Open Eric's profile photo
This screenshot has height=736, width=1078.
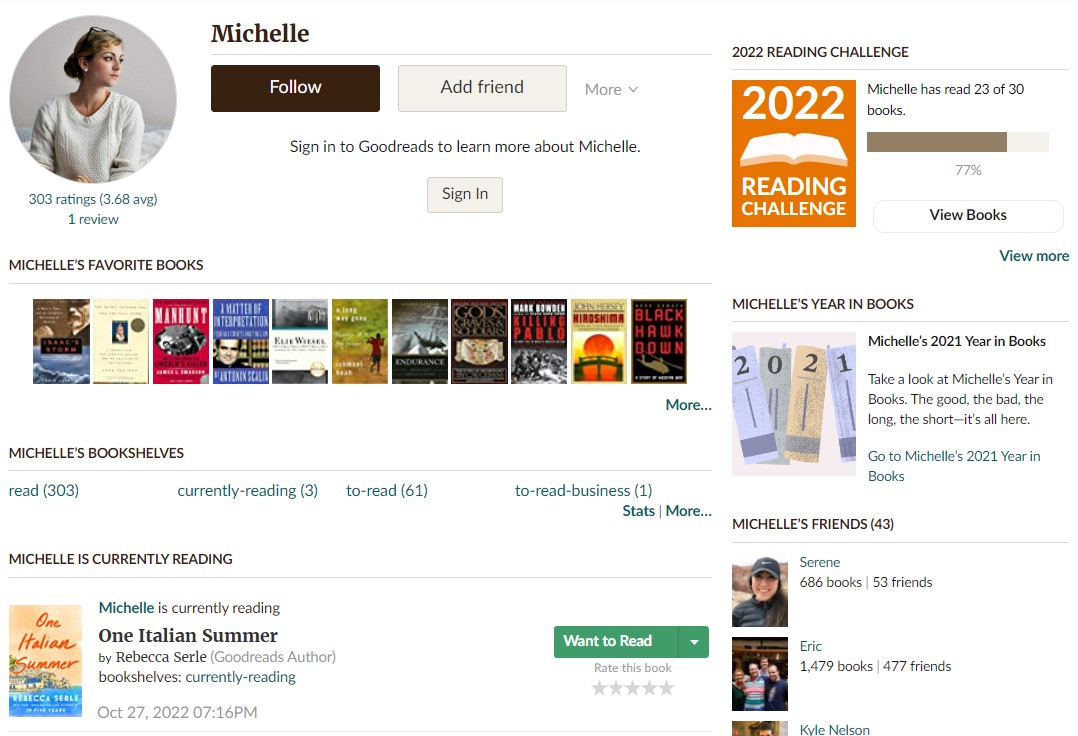click(x=760, y=674)
